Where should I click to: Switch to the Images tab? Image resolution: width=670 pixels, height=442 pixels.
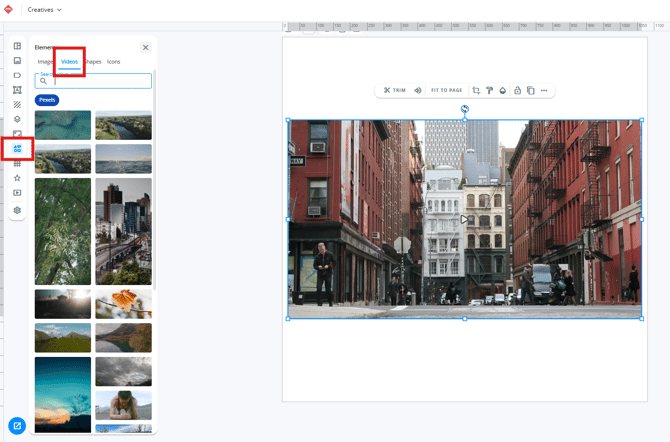tap(46, 62)
